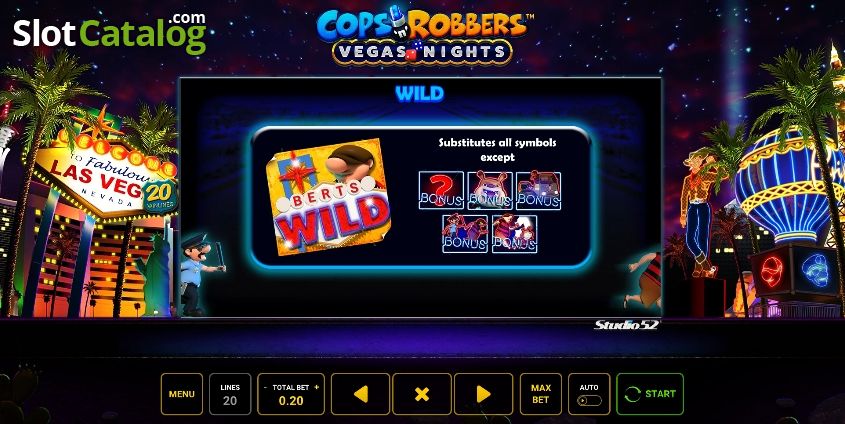Go to previous paytable page arrow
Viewport: 845px width, 424px height.
click(x=360, y=394)
